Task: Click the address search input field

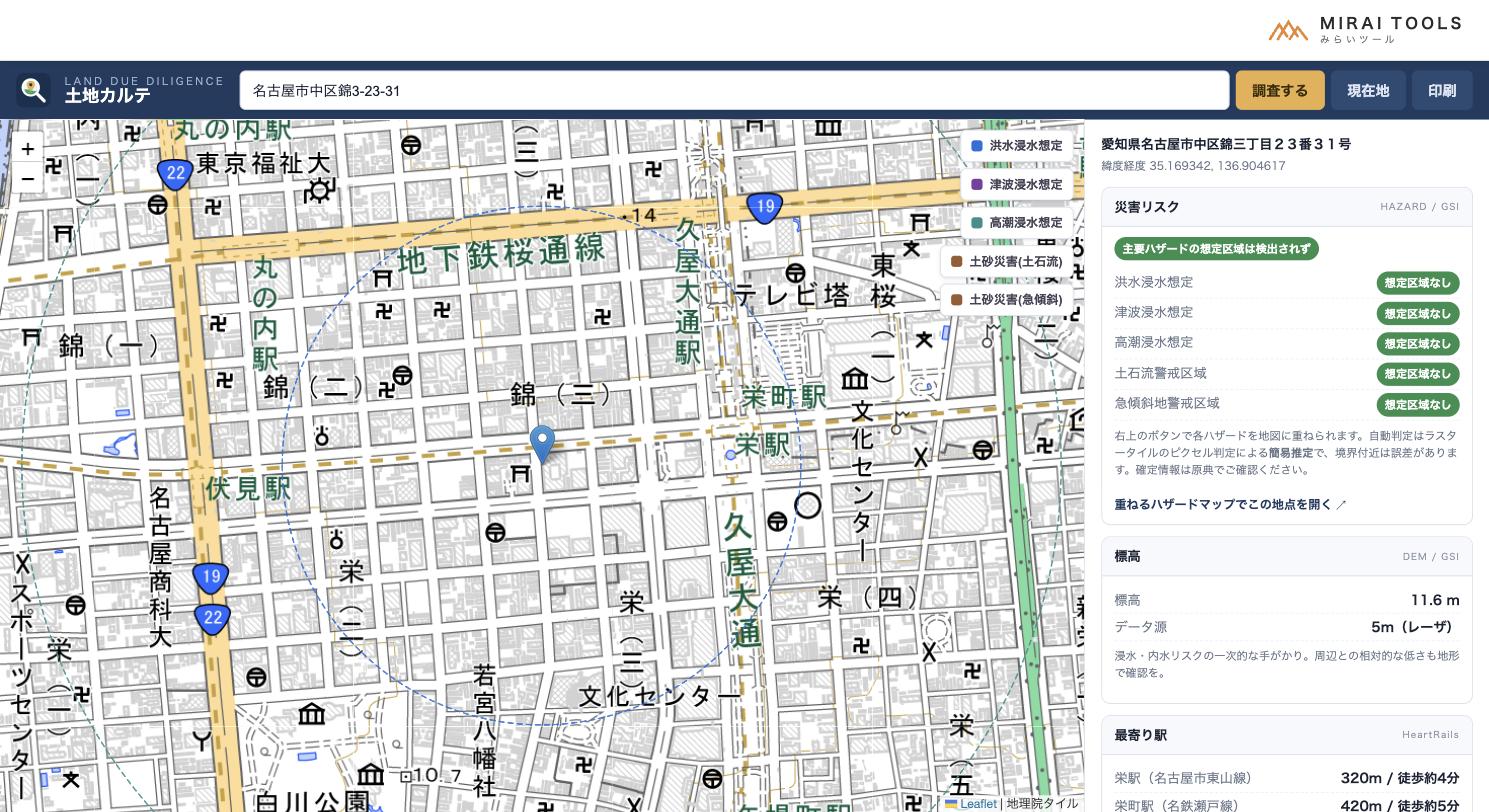Action: [x=734, y=90]
